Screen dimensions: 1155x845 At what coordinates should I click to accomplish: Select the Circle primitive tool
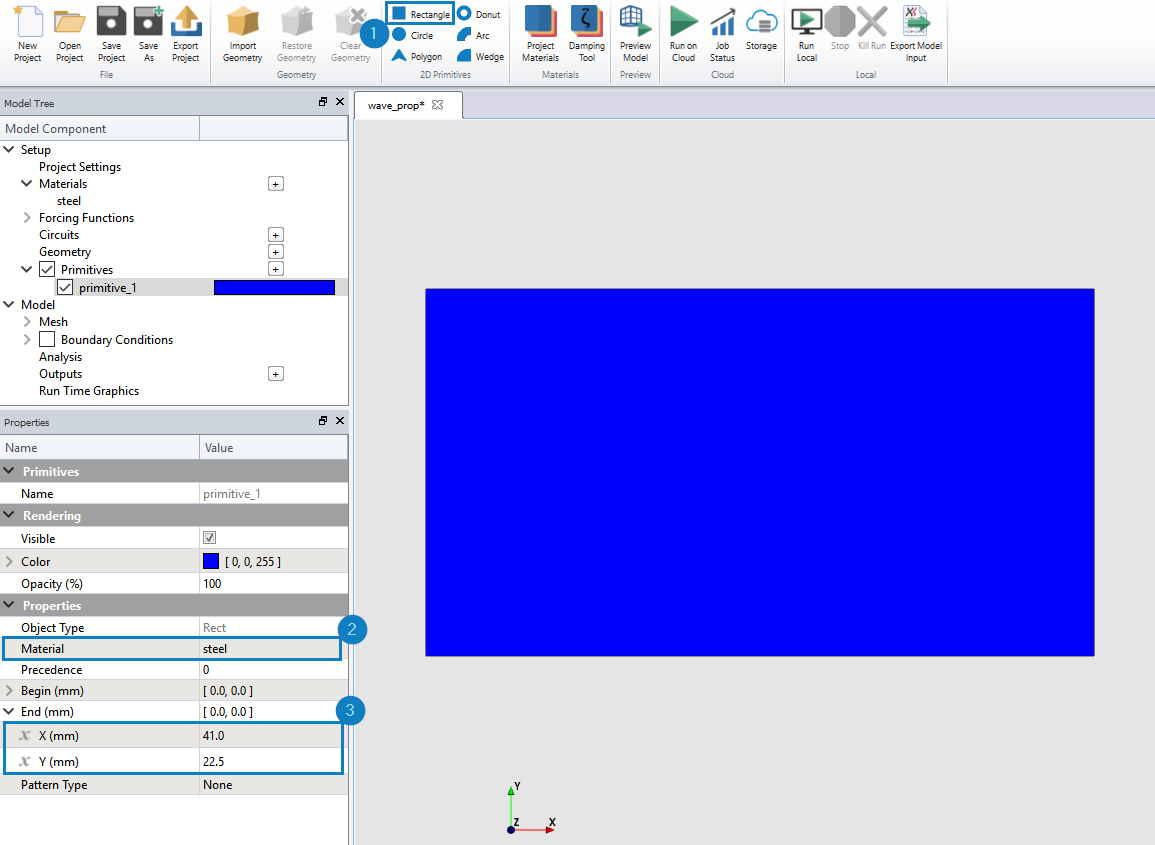point(412,35)
